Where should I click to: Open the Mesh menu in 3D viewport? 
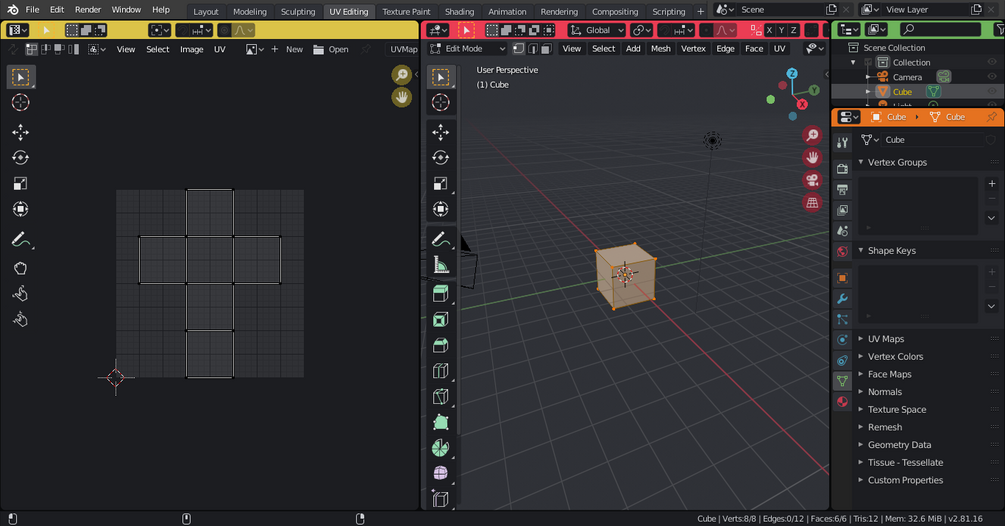click(660, 49)
